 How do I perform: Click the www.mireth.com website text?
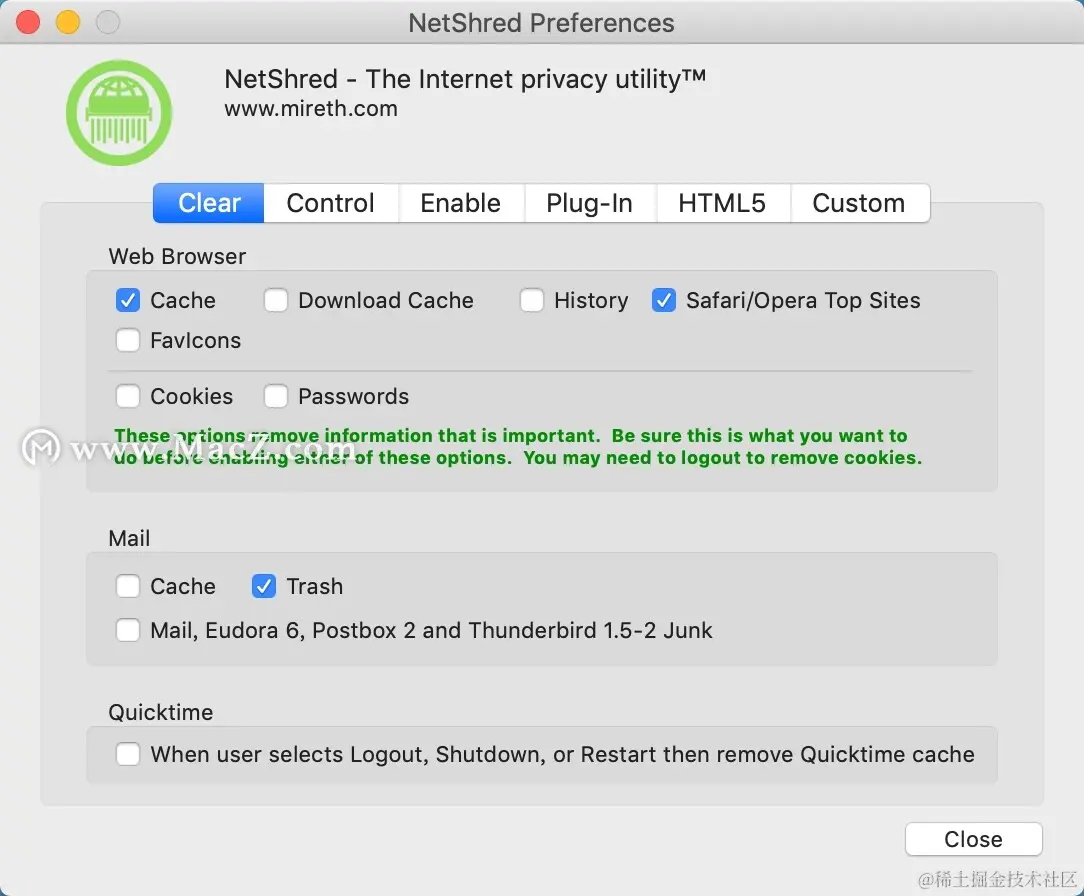[x=311, y=109]
